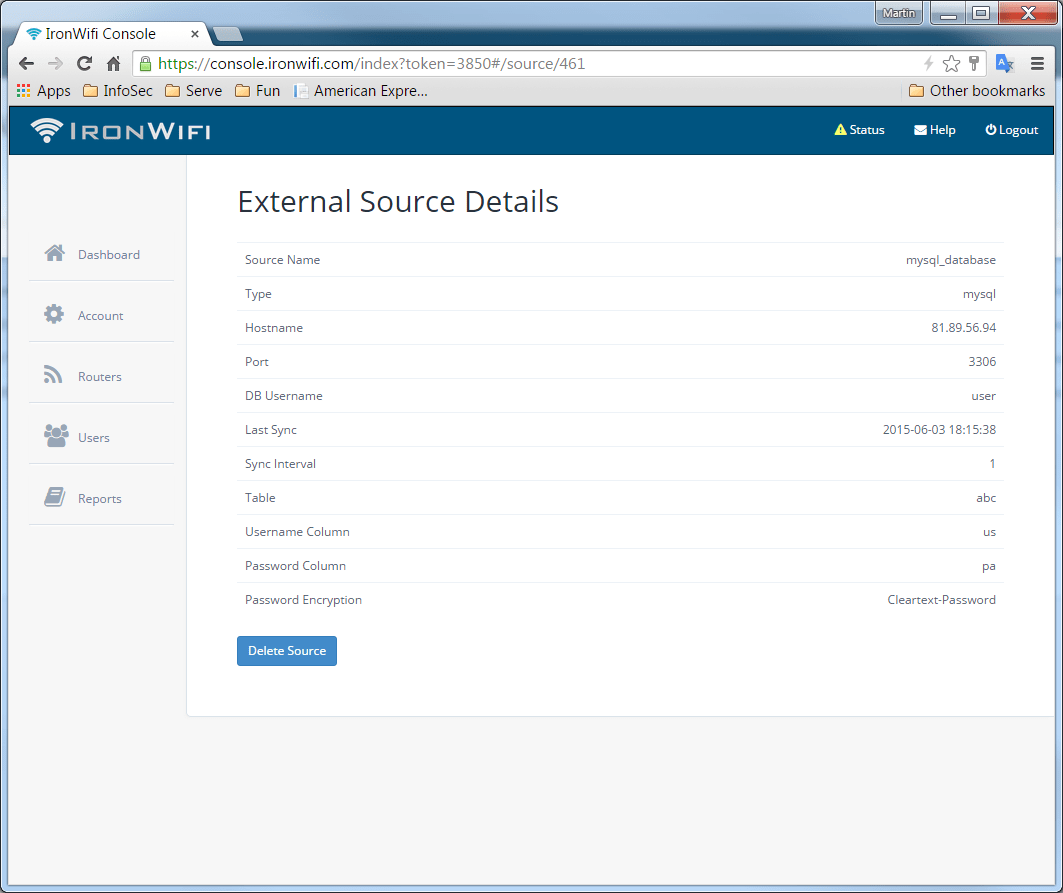1063x893 pixels.
Task: Close the IronWifi Console tab
Action: pos(195,33)
